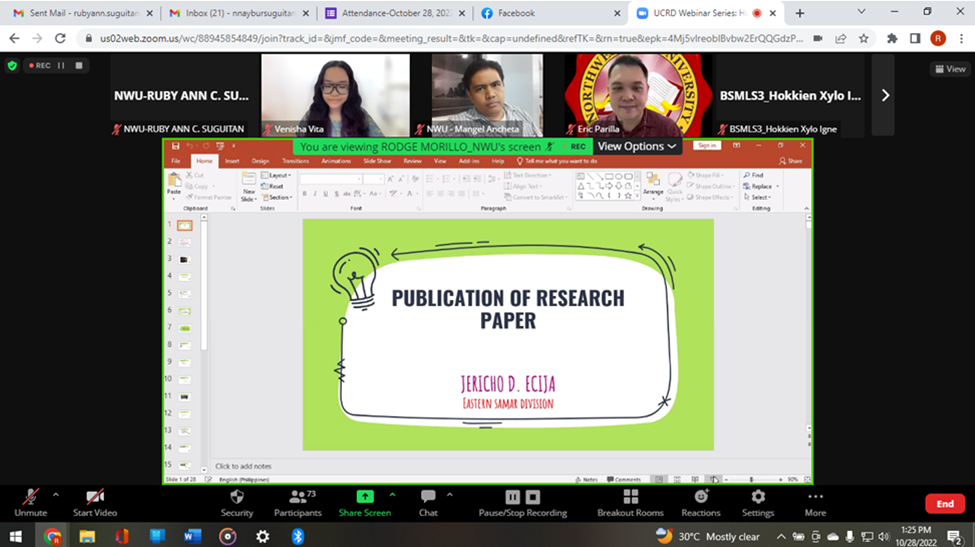Click the red End meeting button

click(x=944, y=503)
